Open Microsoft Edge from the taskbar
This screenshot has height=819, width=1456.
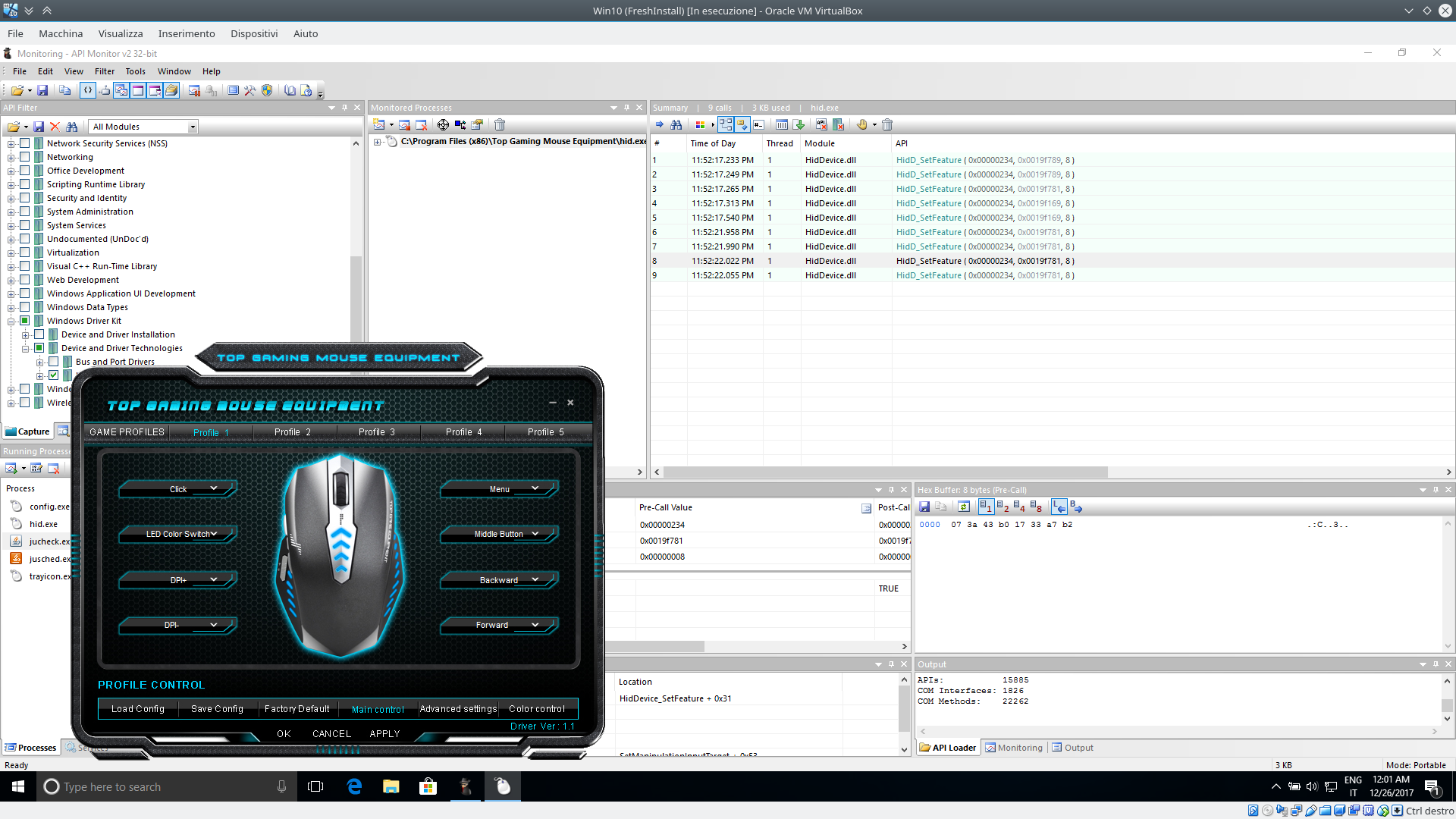click(354, 786)
